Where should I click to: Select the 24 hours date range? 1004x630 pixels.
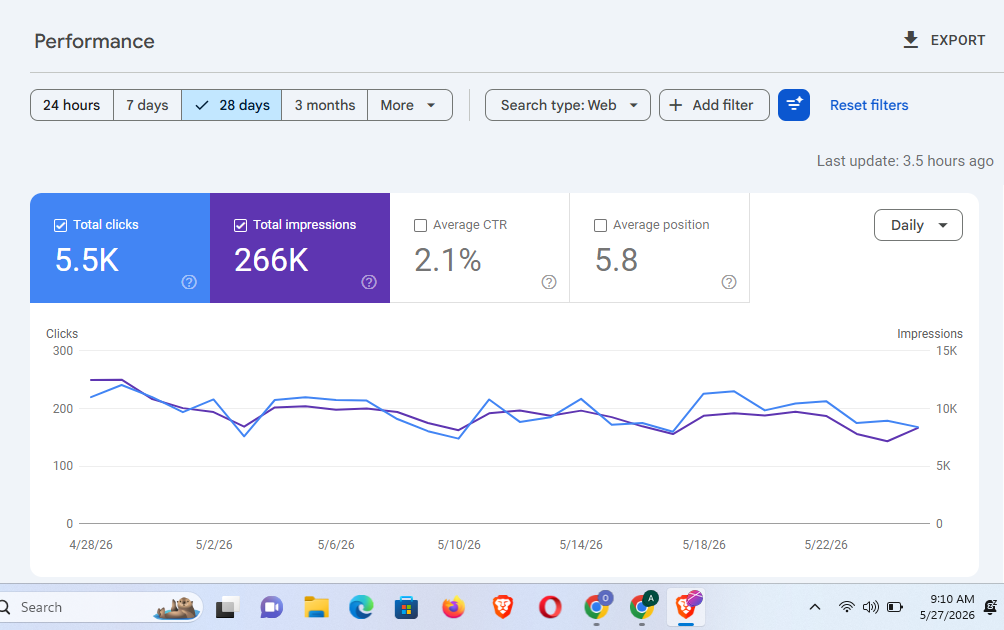click(72, 105)
